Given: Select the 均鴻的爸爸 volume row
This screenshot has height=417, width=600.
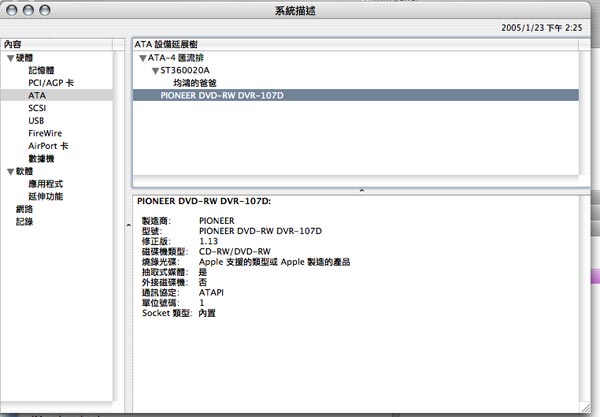Looking at the screenshot, I should (355, 83).
